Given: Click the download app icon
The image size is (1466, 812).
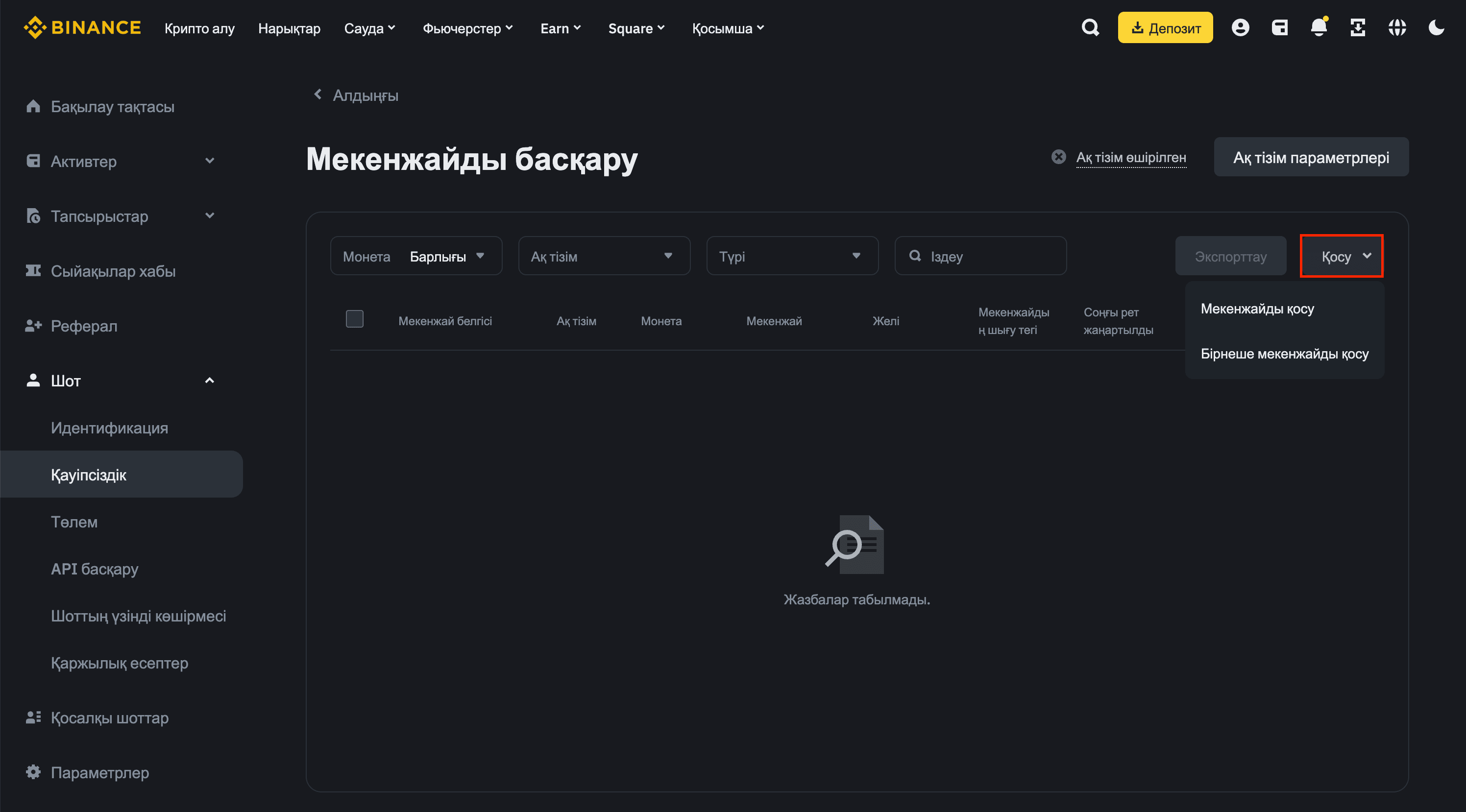Looking at the screenshot, I should click(1358, 27).
